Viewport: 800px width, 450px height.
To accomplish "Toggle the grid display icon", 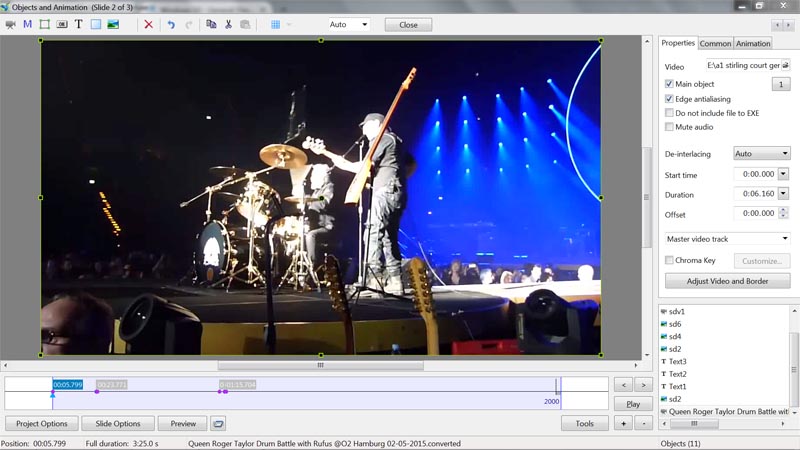I will pyautogui.click(x=276, y=24).
